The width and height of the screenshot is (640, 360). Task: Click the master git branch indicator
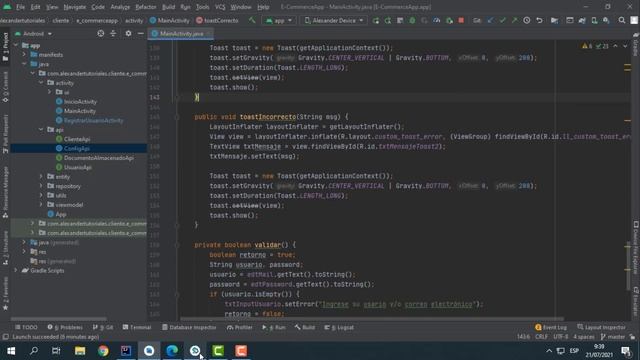pos(613,337)
